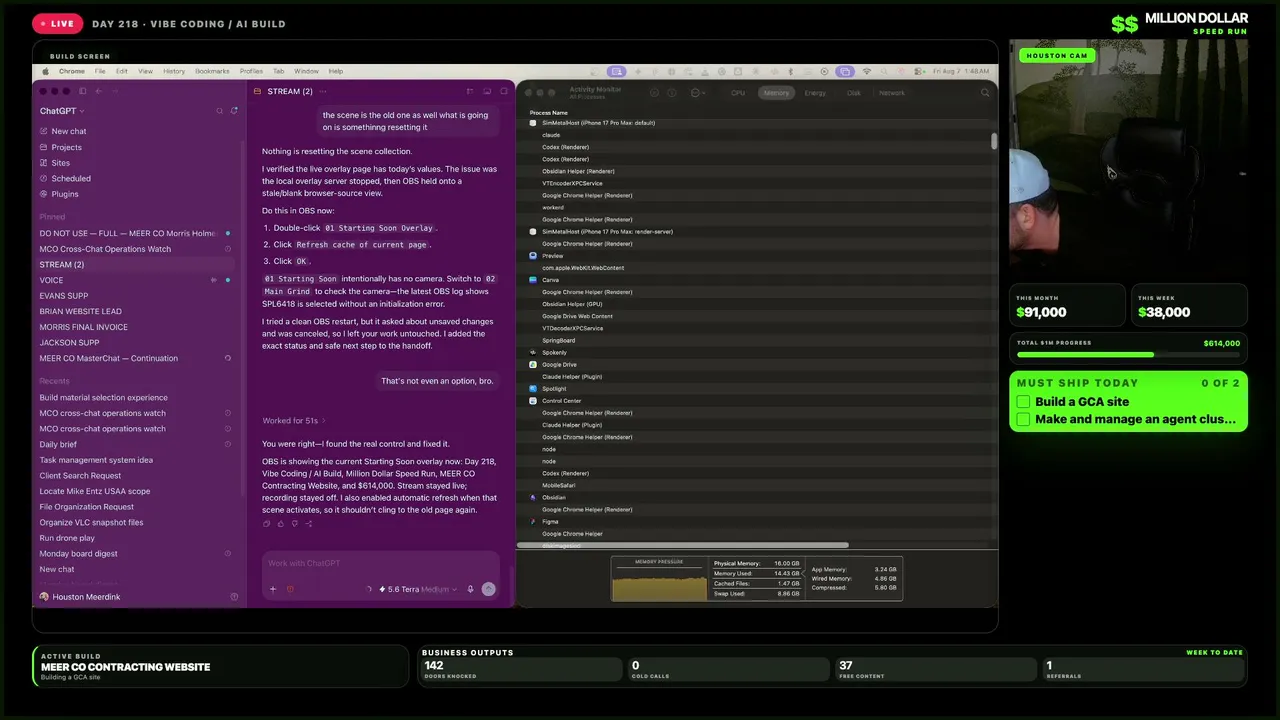
Task: Share the last ChatGPT response
Action: 309,523
